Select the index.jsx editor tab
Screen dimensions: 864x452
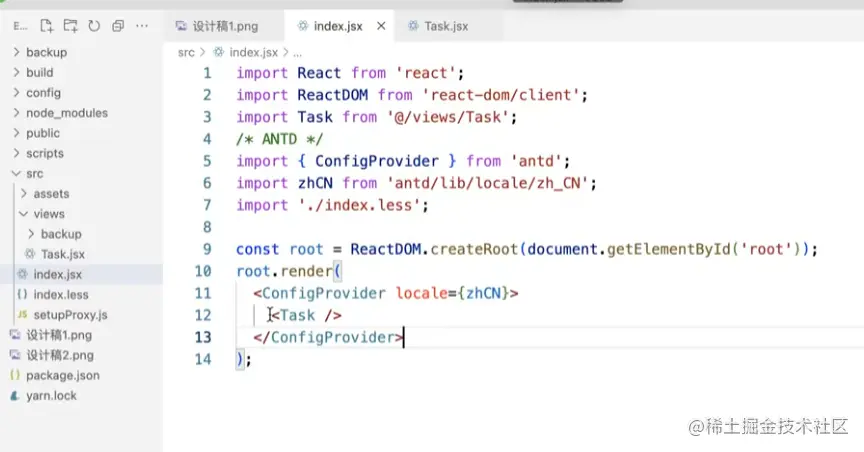[x=338, y=26]
